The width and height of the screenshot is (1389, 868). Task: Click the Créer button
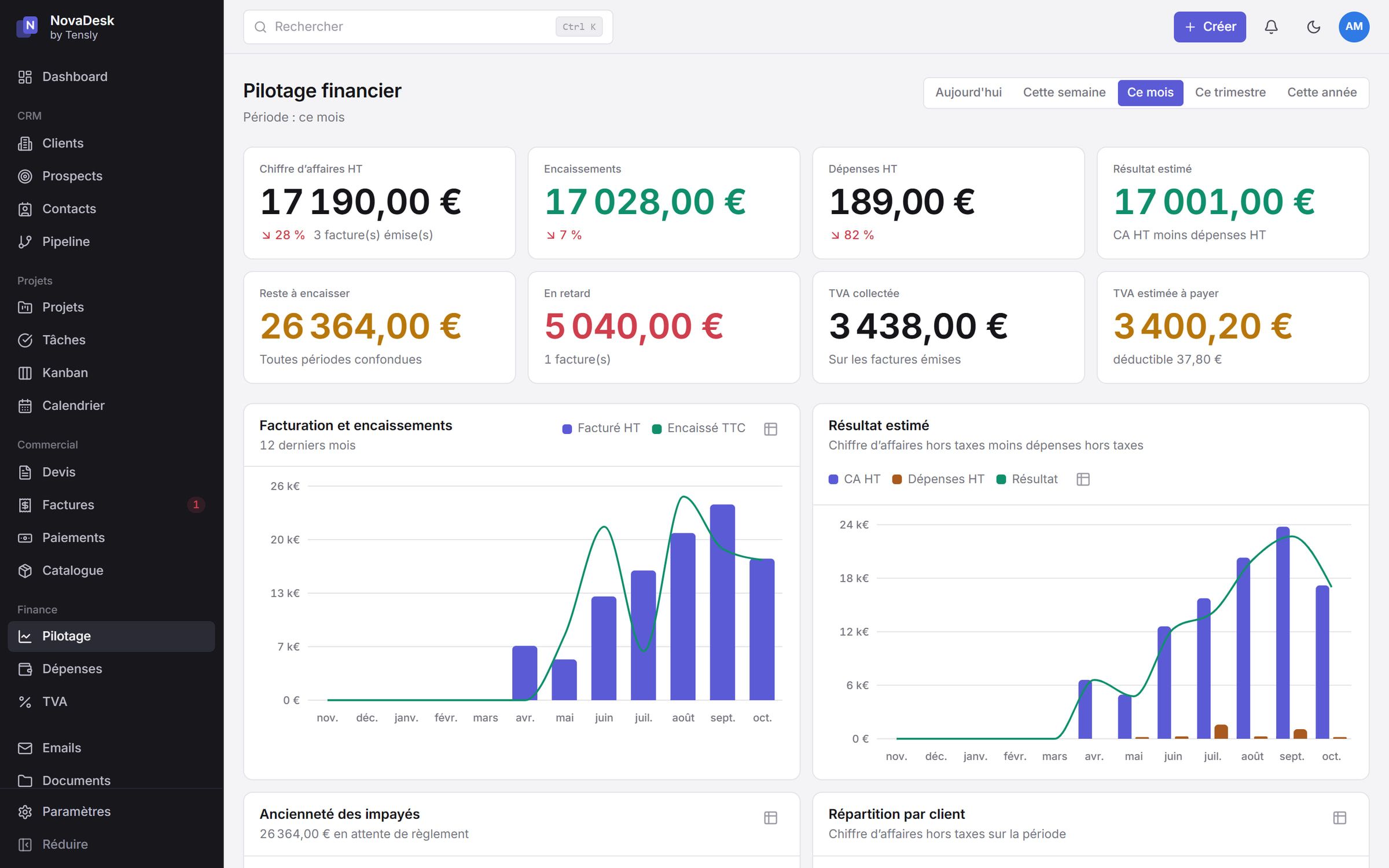(x=1210, y=27)
